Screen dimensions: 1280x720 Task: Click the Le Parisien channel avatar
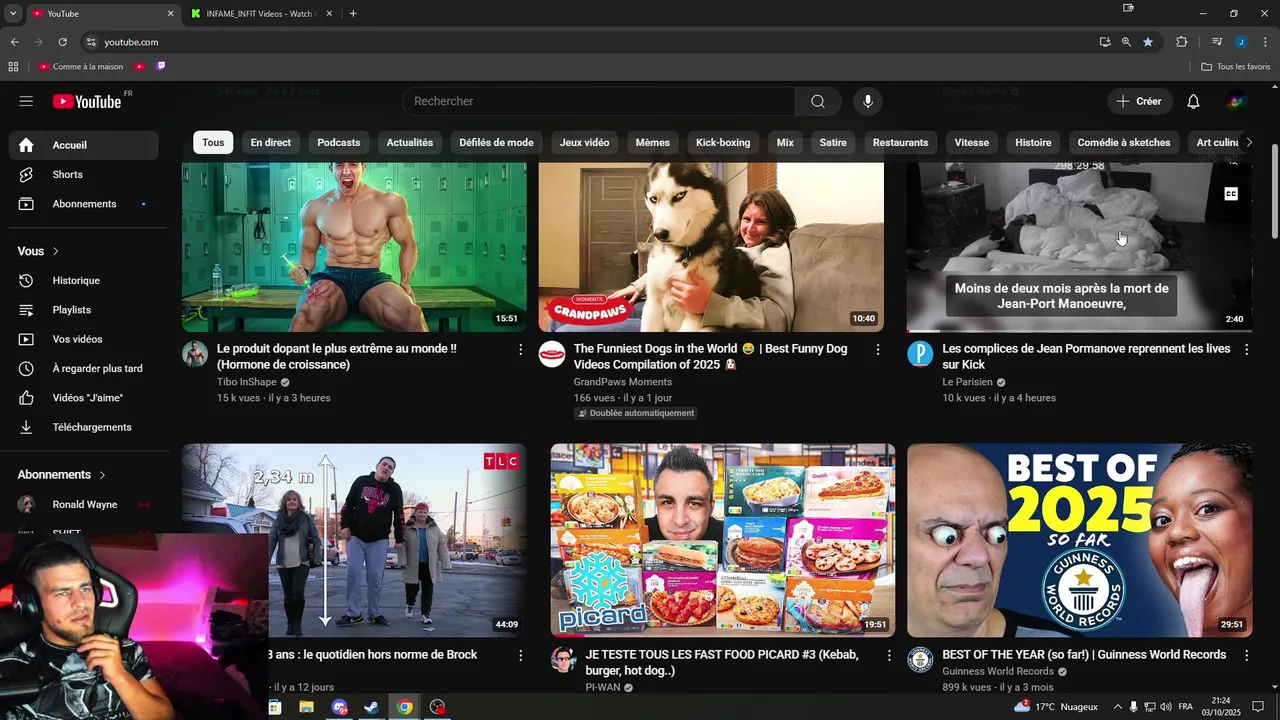coord(920,354)
